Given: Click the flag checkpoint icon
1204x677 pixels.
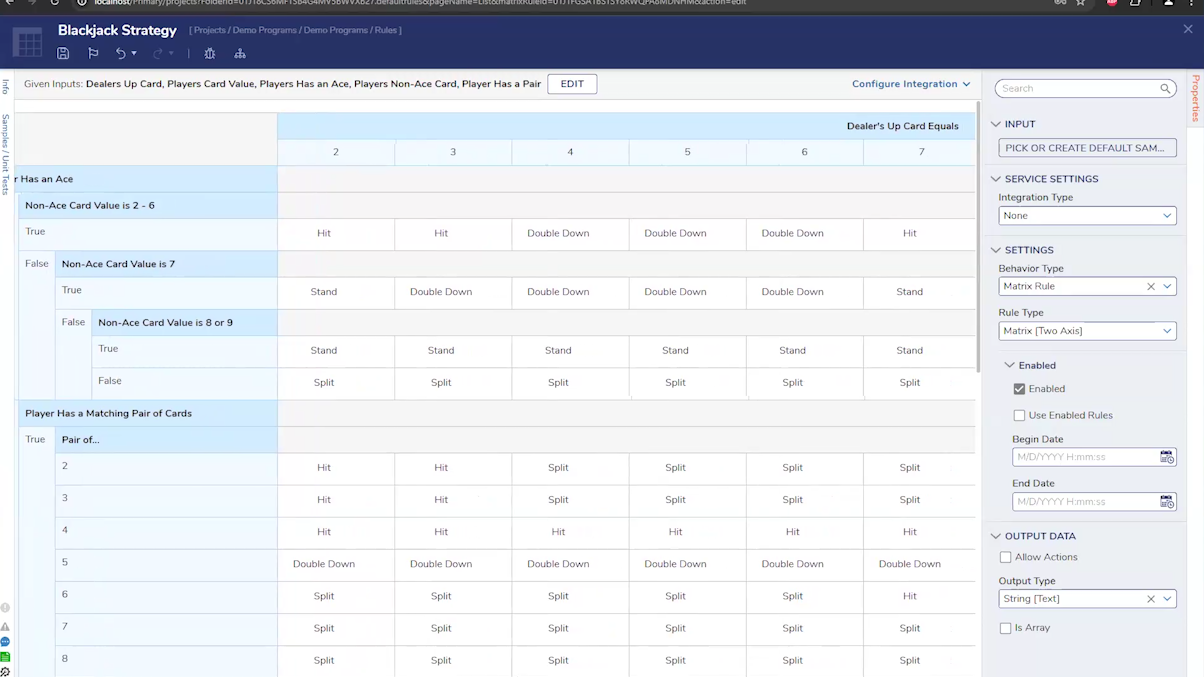Looking at the screenshot, I should coord(93,54).
